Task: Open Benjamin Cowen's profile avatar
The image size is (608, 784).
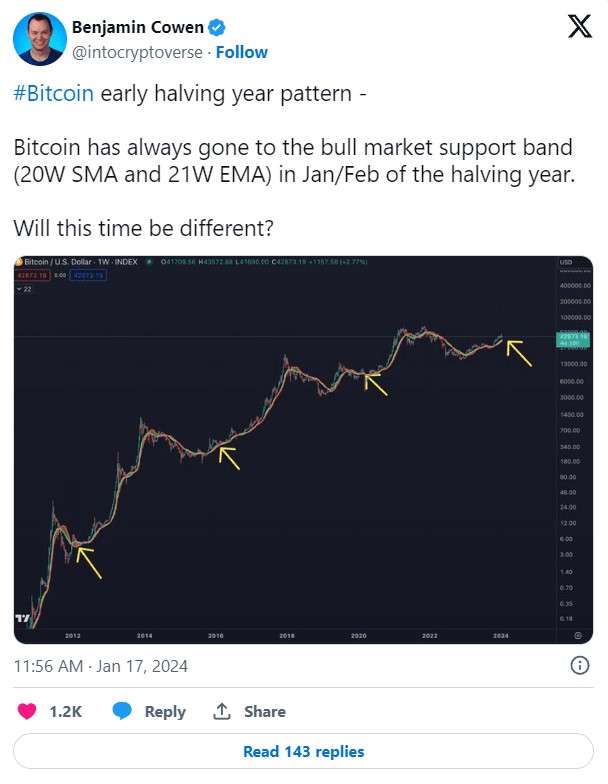Action: point(40,39)
